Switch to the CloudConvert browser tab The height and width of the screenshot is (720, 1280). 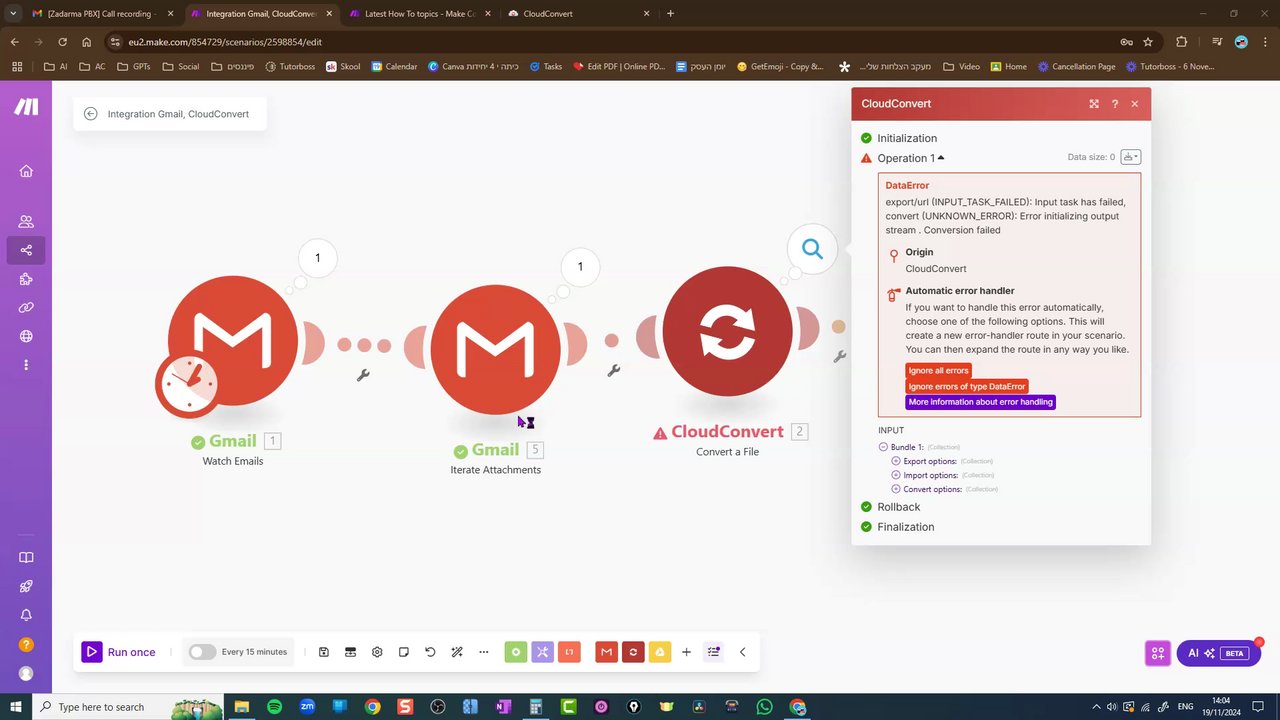point(578,14)
